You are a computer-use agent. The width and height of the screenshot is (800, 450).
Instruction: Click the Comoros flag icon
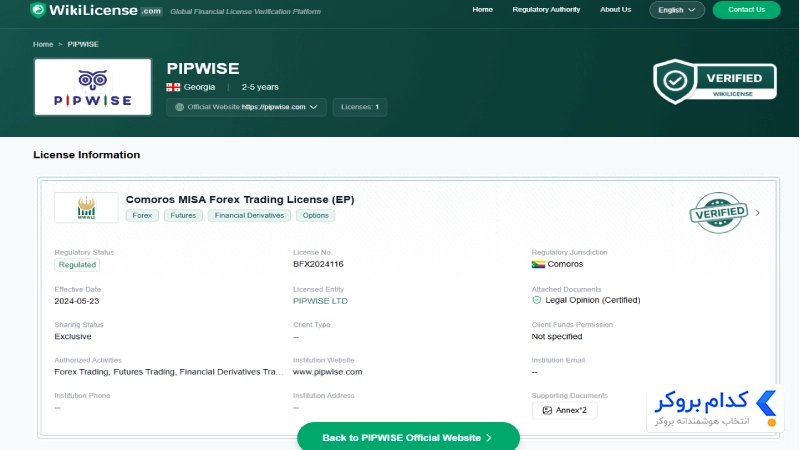coord(538,264)
